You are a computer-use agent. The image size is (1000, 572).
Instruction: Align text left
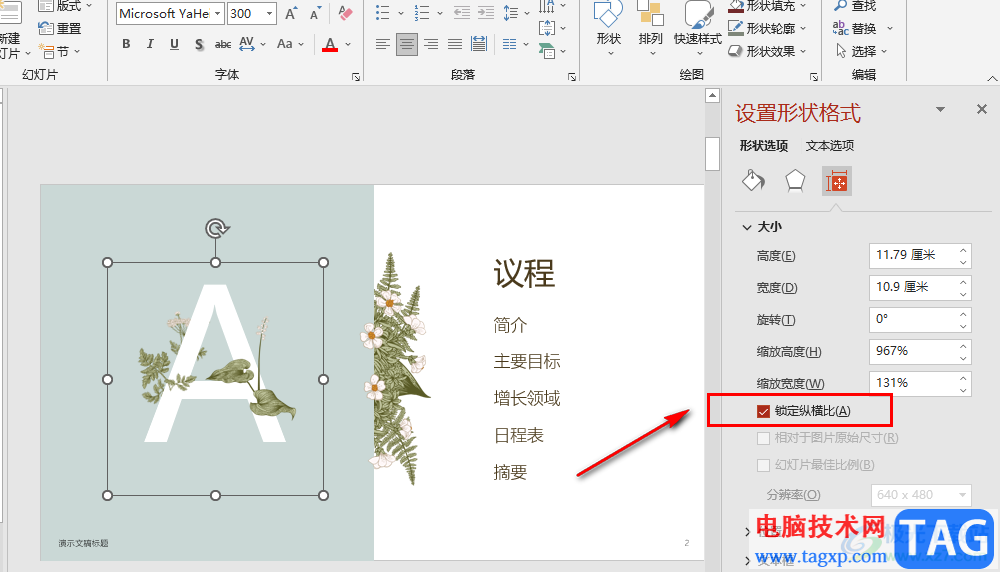click(383, 44)
